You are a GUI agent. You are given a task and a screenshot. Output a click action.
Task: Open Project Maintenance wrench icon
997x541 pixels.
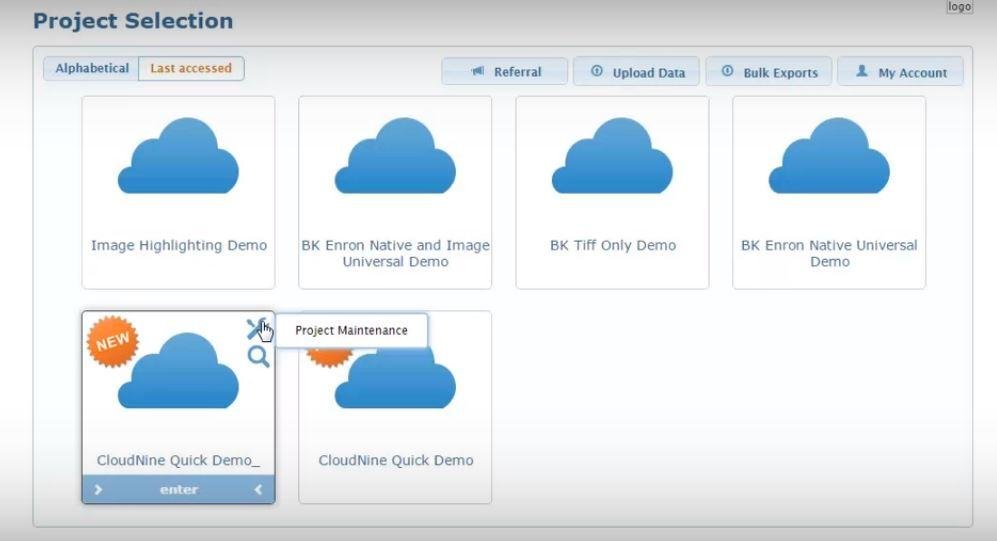256,329
